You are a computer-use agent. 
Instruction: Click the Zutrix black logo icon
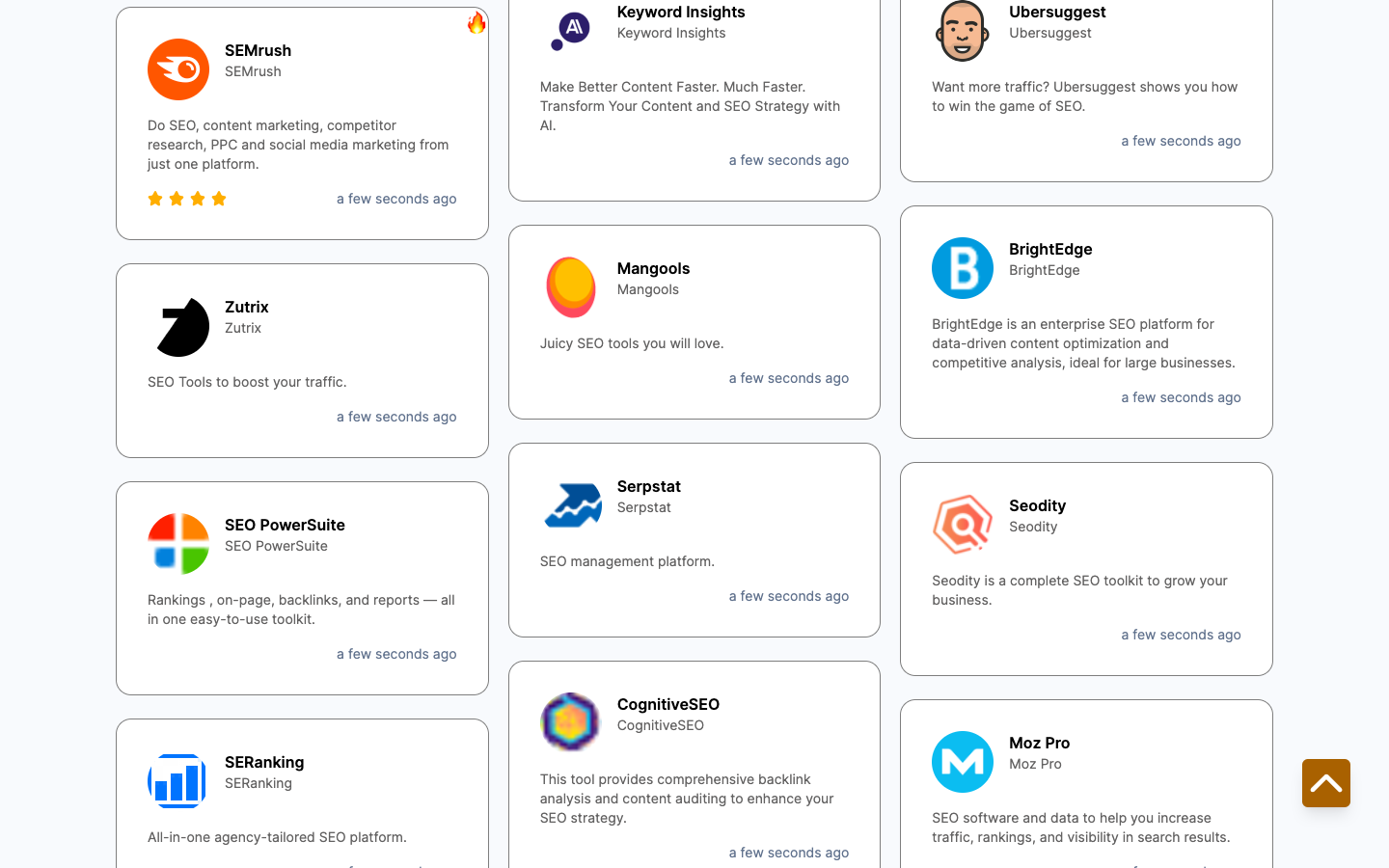(x=178, y=326)
